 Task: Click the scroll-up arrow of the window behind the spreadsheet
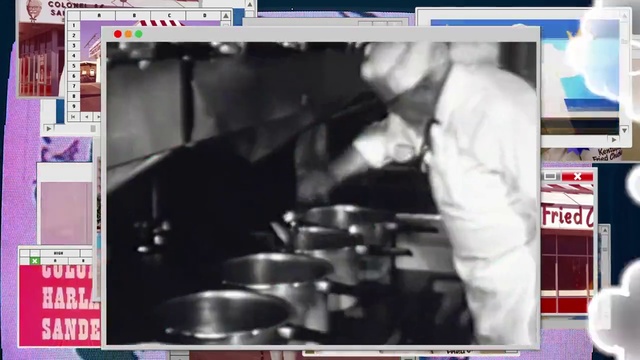point(250,4)
